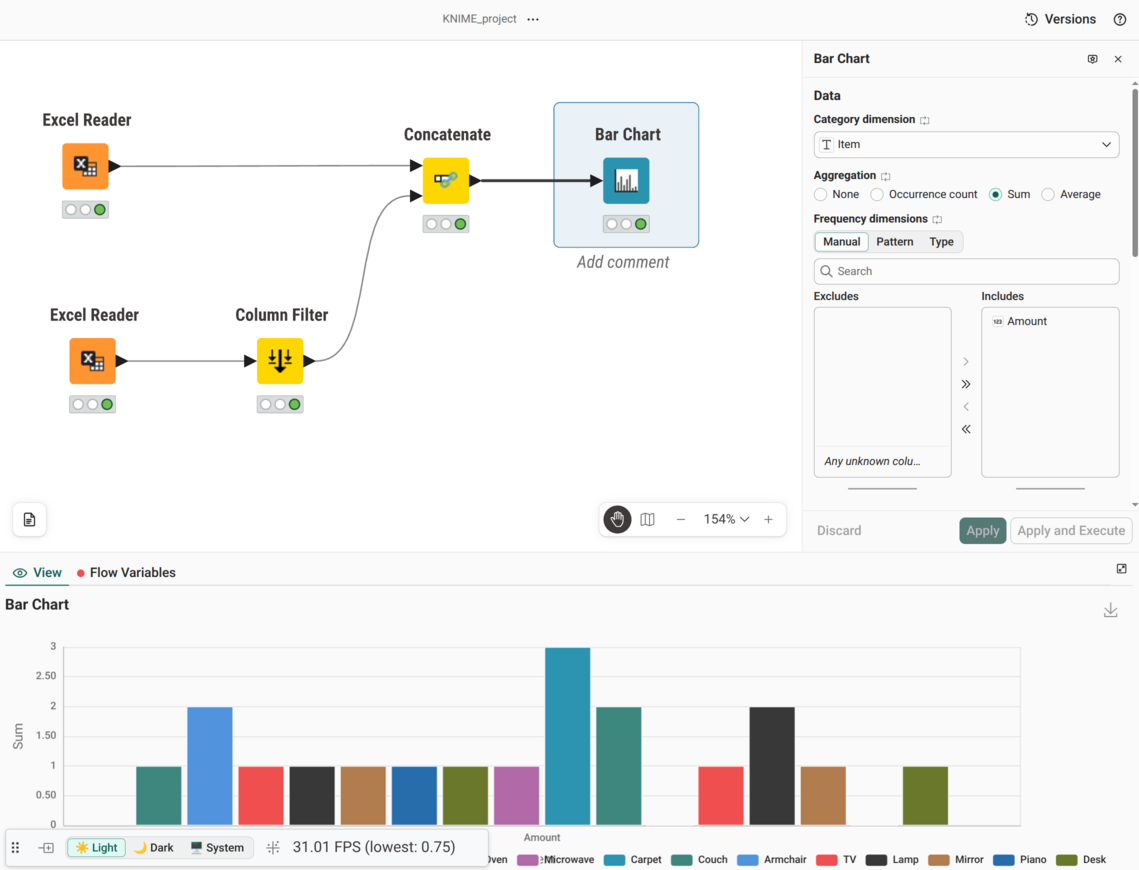Image resolution: width=1139 pixels, height=870 pixels.
Task: Expand the view panel to full size
Action: pyautogui.click(x=1122, y=569)
